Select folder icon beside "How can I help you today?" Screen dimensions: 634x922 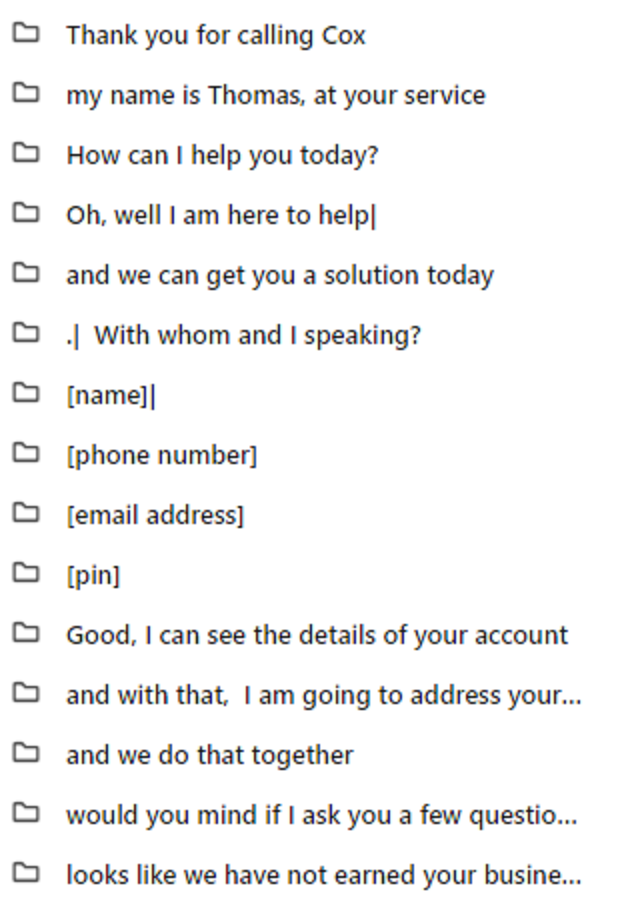coord(26,153)
